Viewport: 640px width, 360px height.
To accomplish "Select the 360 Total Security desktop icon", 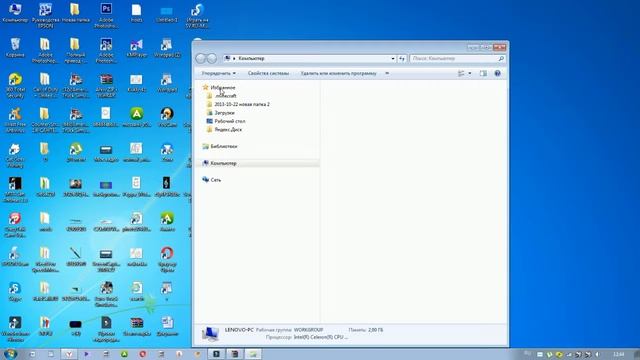I will pyautogui.click(x=15, y=85).
